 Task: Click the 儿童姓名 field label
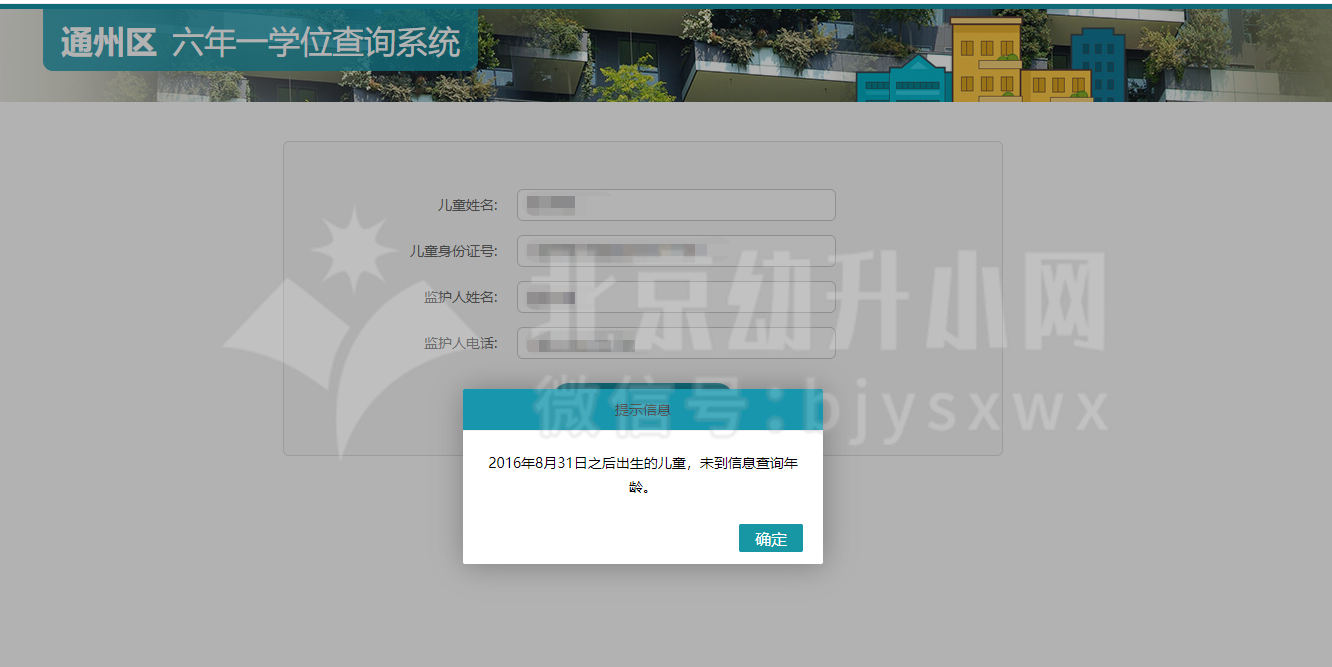coord(467,205)
